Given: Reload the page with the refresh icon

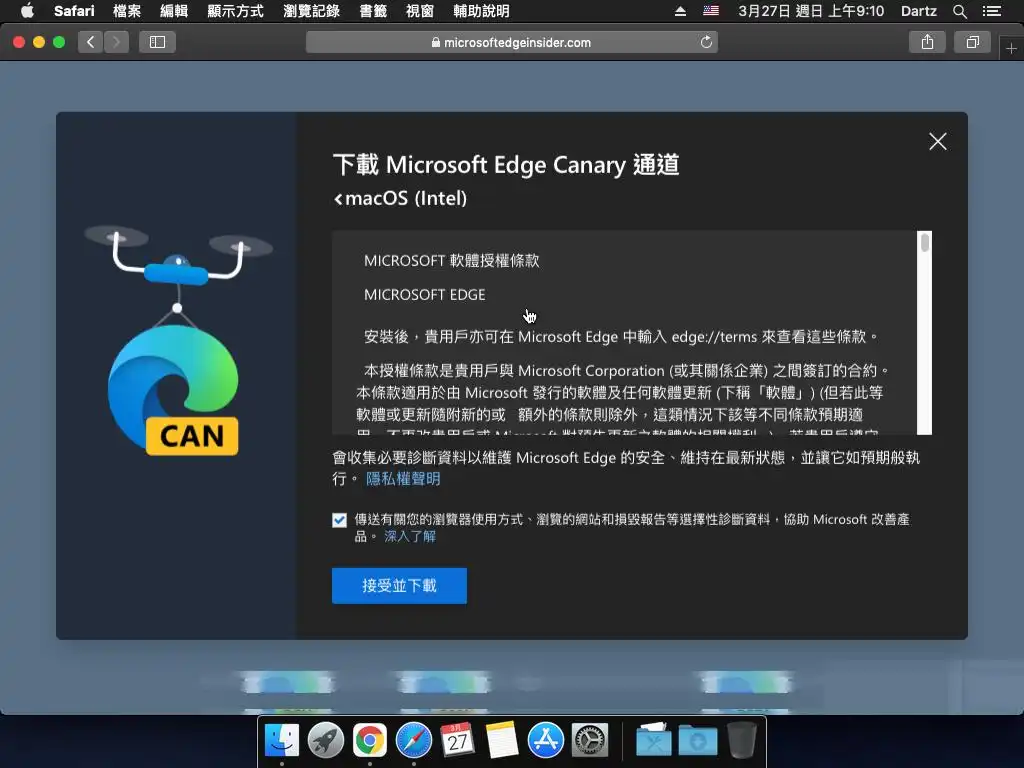Looking at the screenshot, I should point(706,42).
